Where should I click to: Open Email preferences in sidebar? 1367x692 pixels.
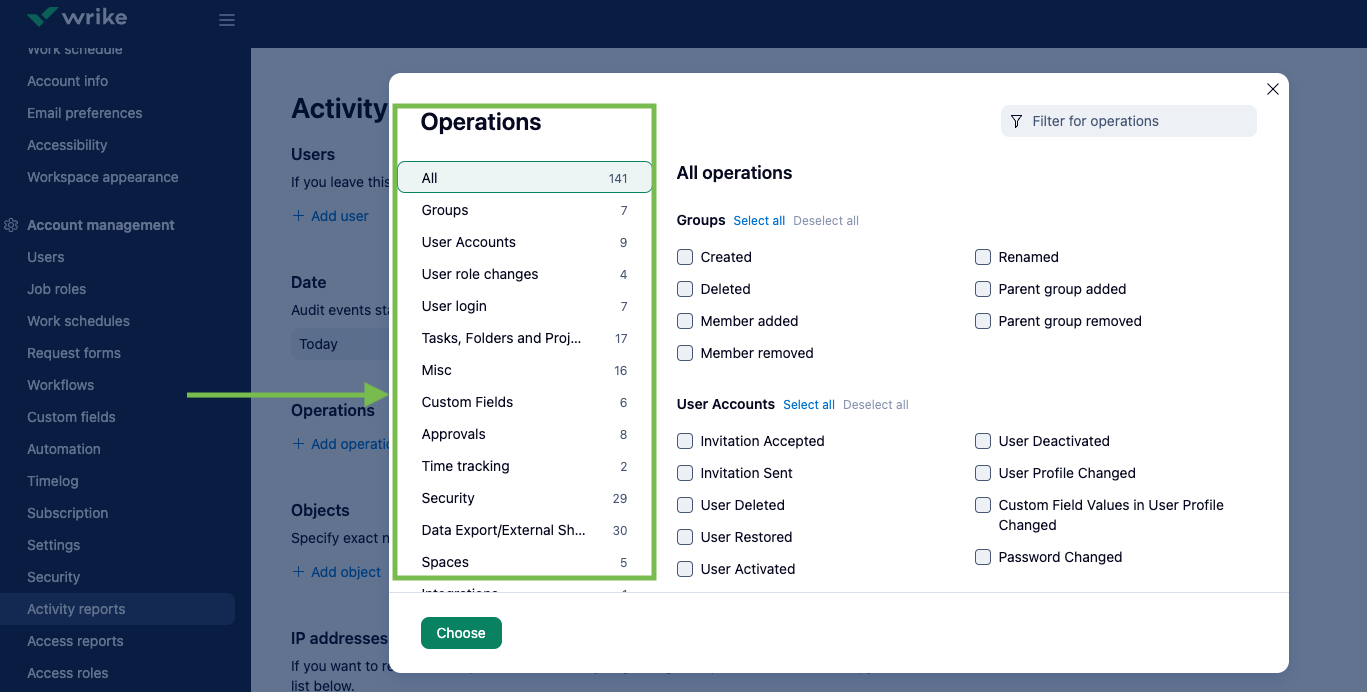click(x=85, y=113)
